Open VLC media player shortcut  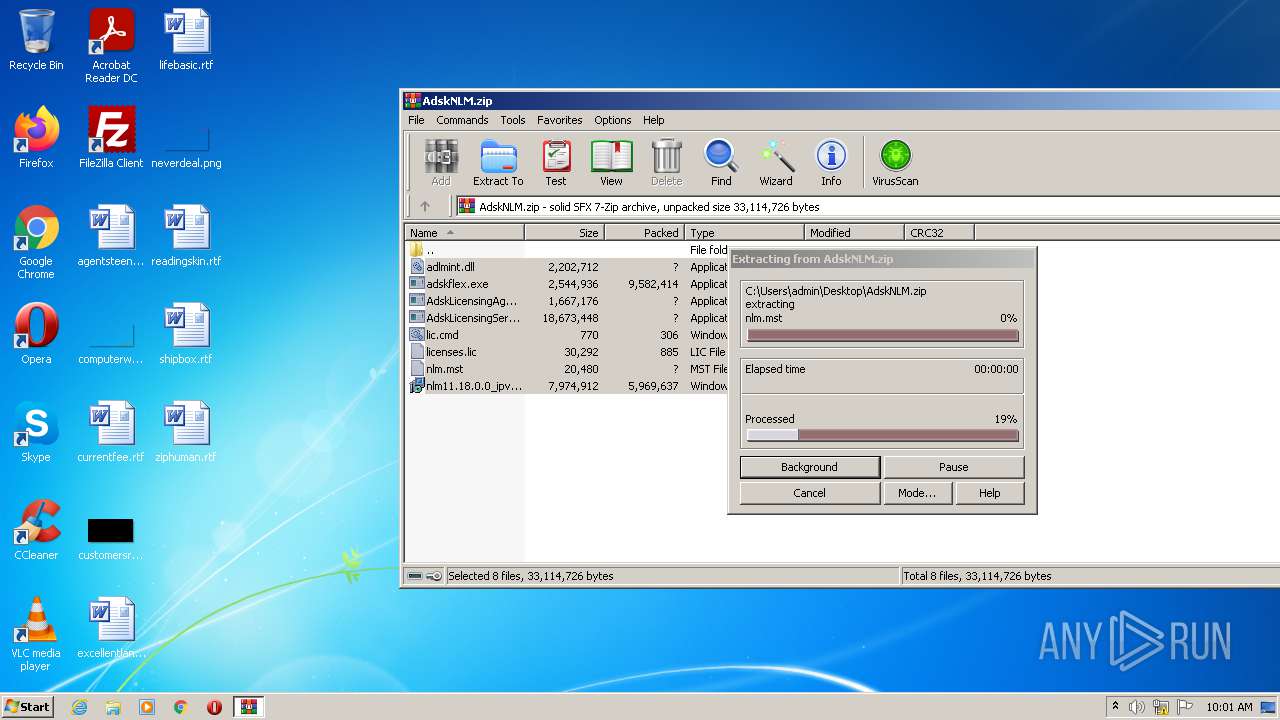click(36, 634)
